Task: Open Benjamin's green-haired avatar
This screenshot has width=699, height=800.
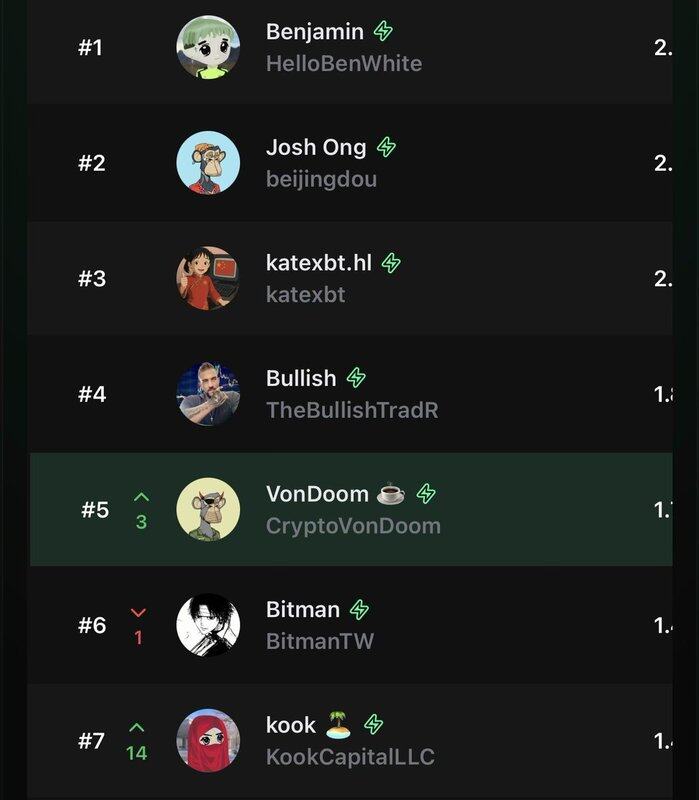Action: [x=208, y=47]
